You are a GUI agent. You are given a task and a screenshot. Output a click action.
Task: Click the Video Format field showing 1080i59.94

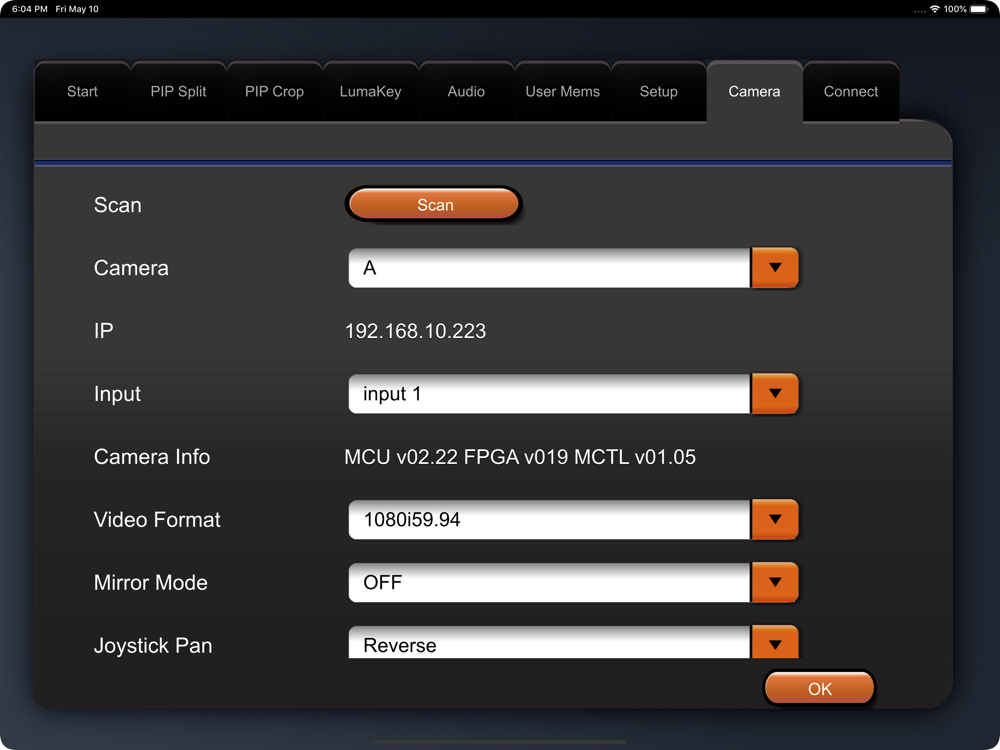coord(548,520)
